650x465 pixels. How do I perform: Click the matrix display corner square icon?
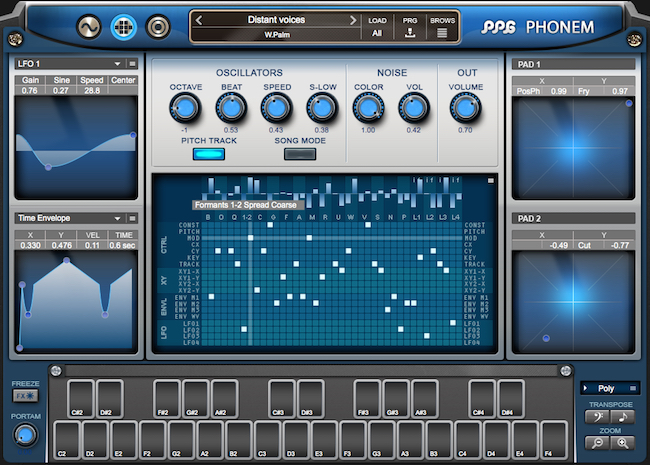coord(491,181)
